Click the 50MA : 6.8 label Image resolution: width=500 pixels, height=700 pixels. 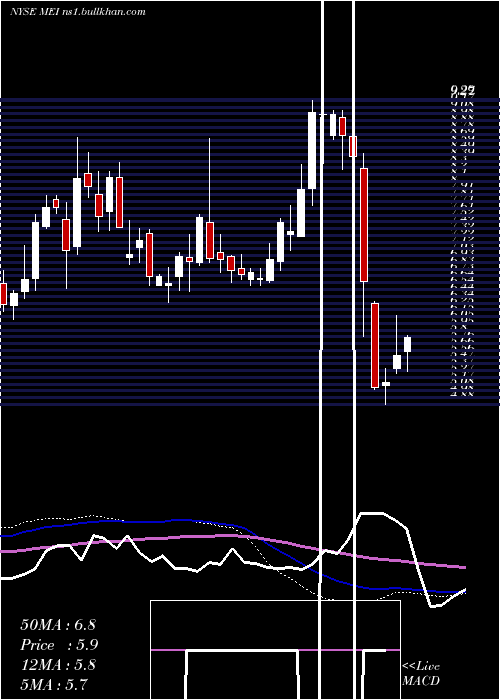(x=58, y=624)
